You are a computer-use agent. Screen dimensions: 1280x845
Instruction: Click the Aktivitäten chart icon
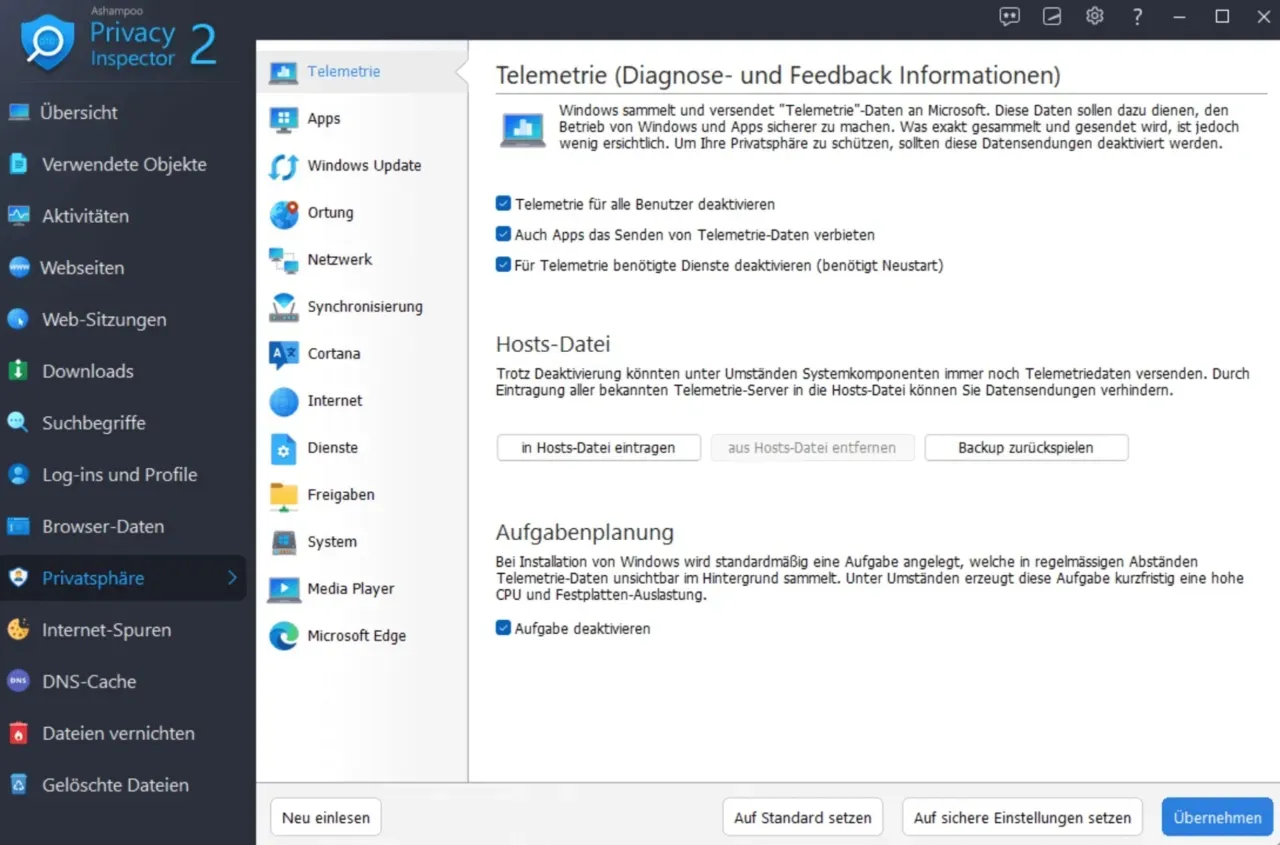18,216
